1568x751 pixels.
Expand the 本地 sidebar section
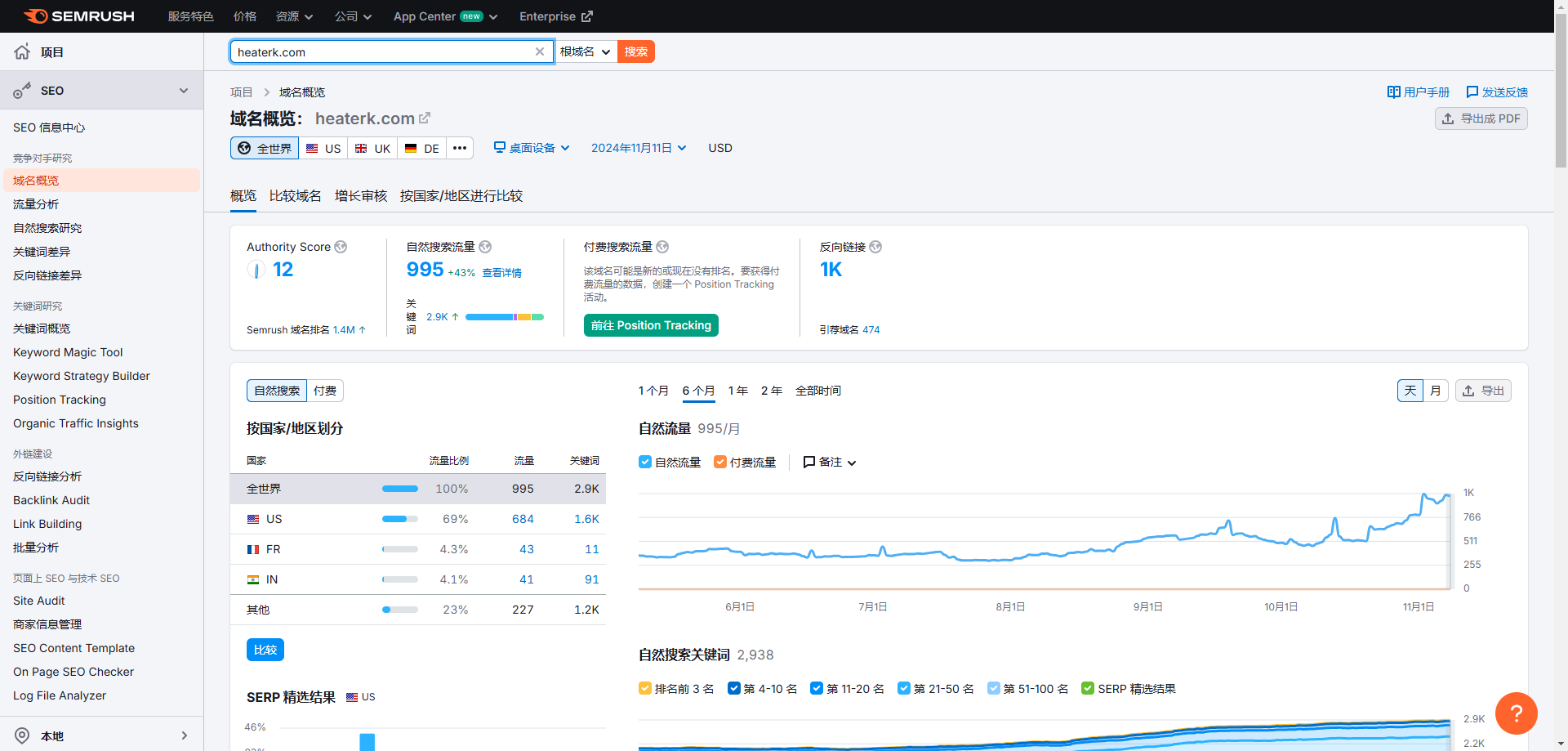(184, 735)
